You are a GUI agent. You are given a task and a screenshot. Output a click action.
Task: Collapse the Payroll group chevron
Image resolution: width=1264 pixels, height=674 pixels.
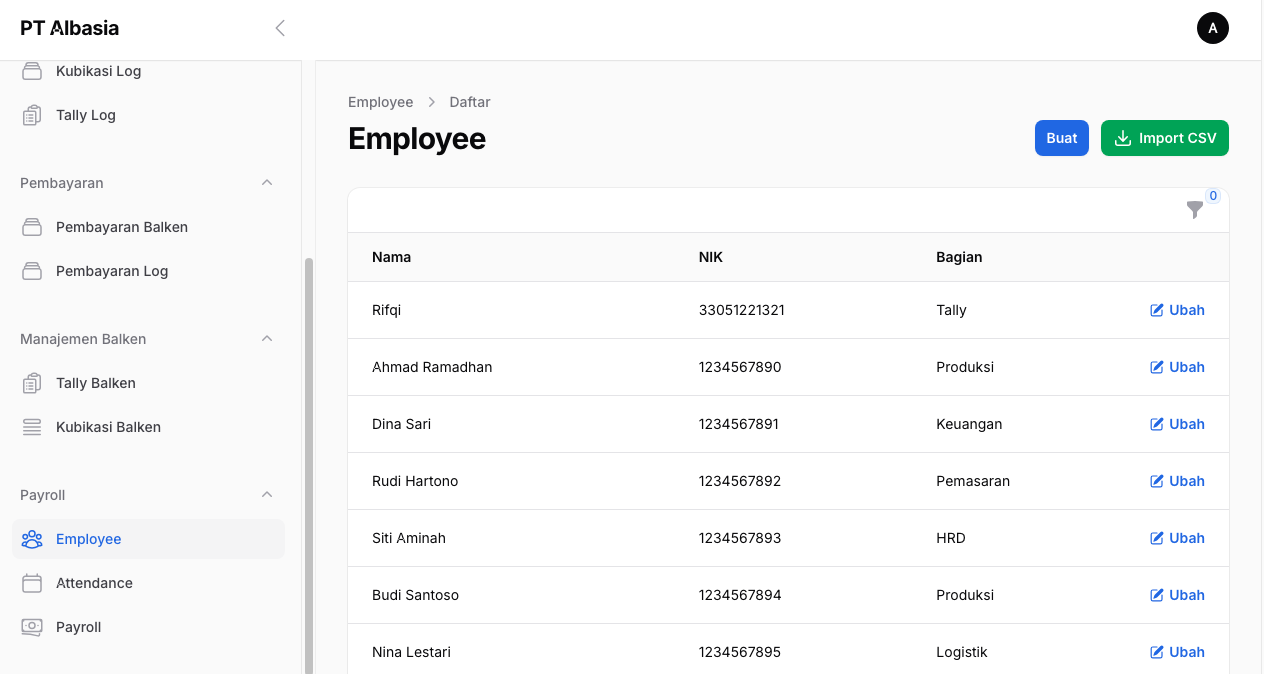pos(267,495)
